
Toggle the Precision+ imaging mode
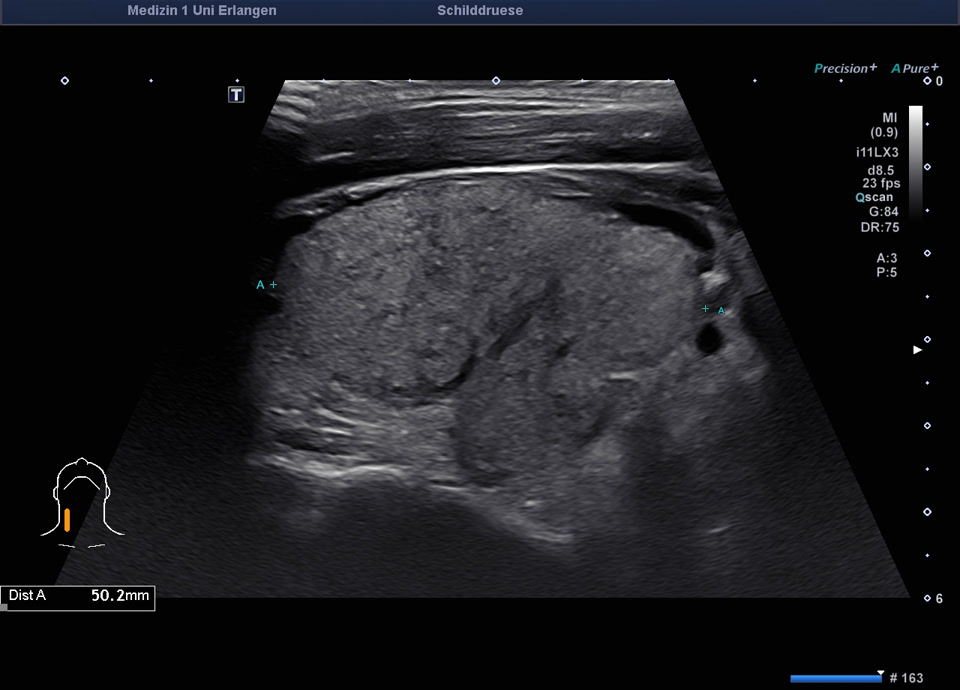[x=845, y=68]
